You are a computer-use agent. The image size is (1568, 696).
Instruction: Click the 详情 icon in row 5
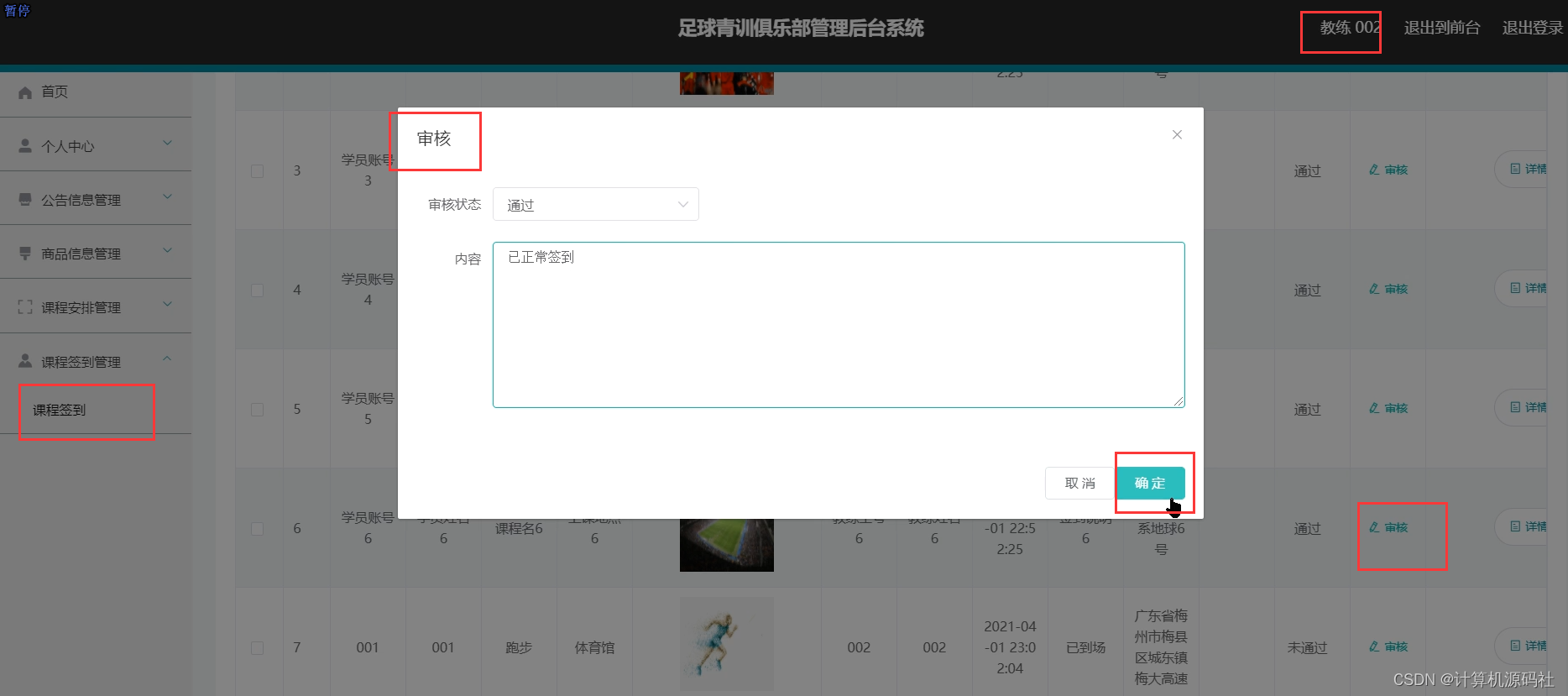pyautogui.click(x=1515, y=407)
